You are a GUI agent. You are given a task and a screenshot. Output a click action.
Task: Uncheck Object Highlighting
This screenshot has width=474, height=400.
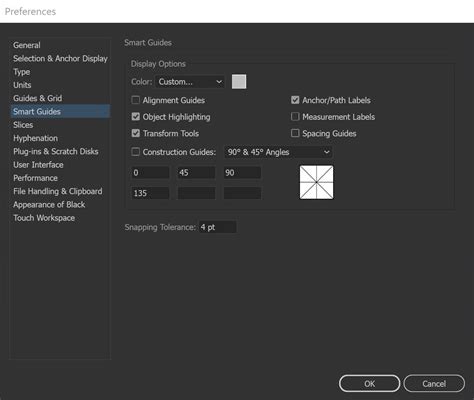point(136,117)
